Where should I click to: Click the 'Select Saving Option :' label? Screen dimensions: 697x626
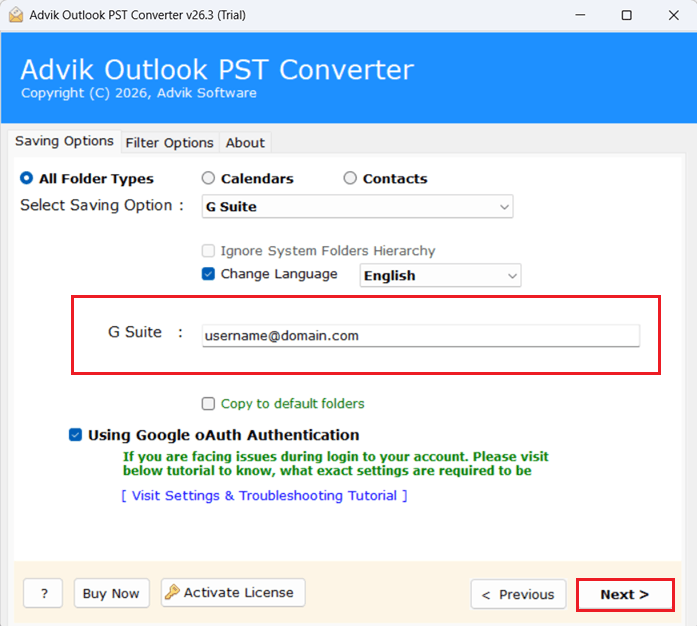(x=102, y=205)
